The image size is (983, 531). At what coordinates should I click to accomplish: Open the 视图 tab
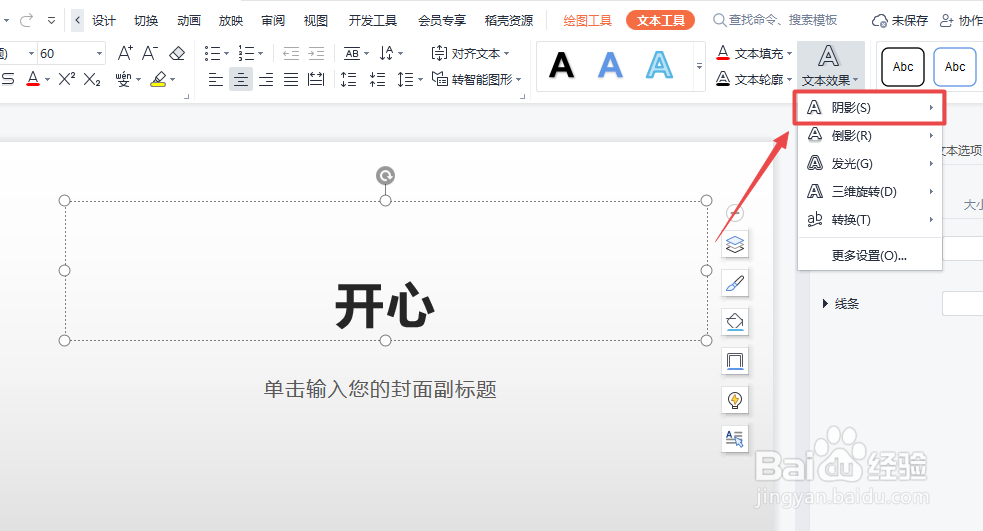pos(315,21)
